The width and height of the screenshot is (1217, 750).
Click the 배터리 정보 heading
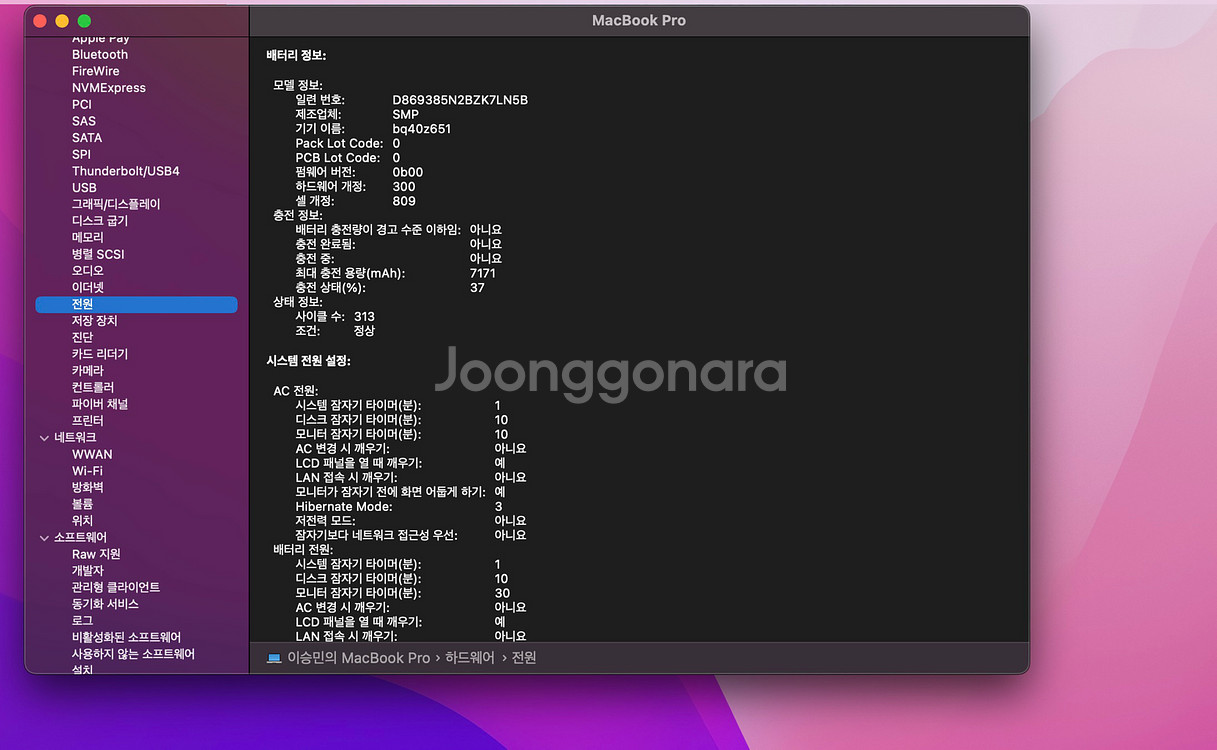click(296, 55)
